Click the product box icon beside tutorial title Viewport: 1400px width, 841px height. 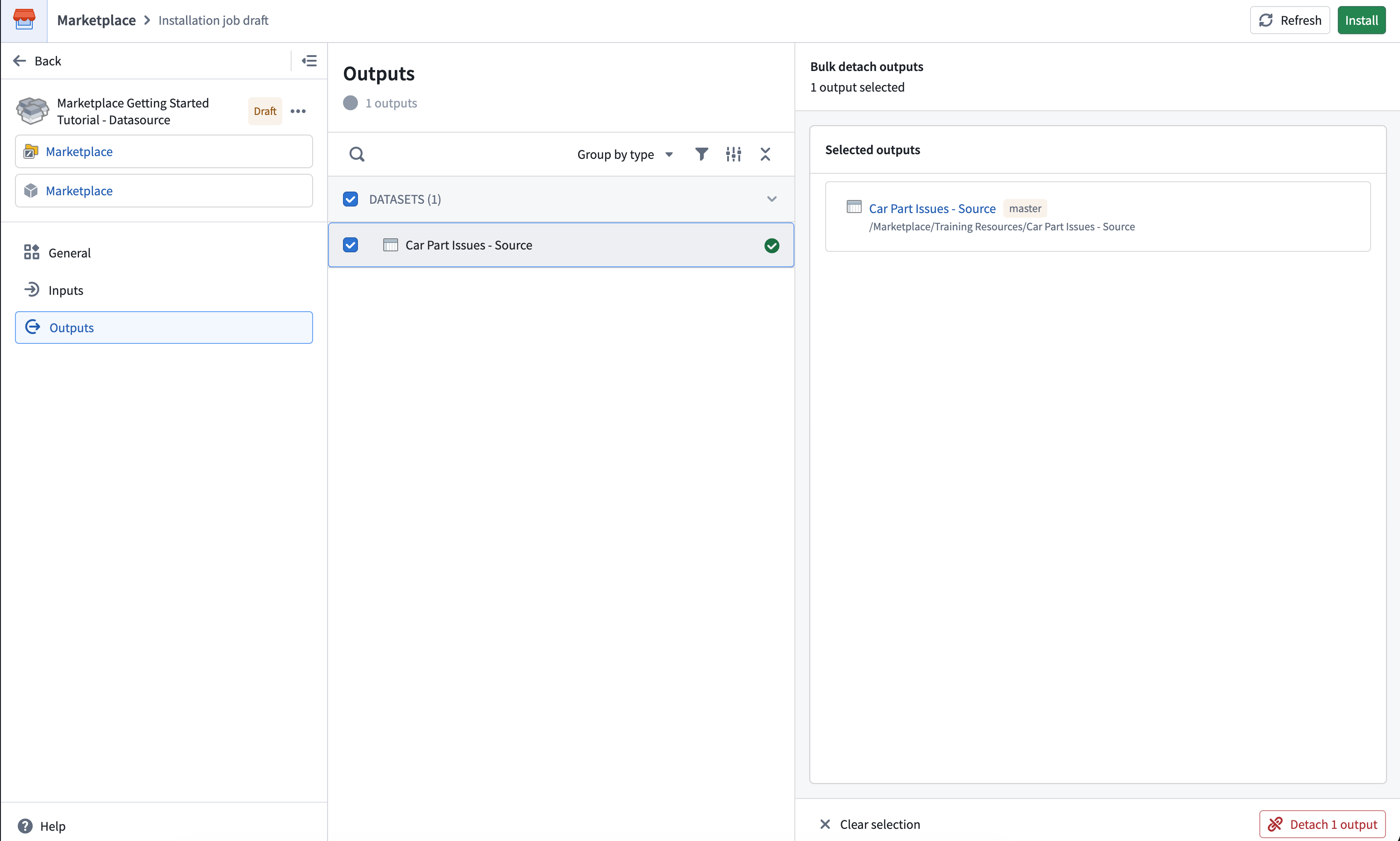(x=32, y=111)
